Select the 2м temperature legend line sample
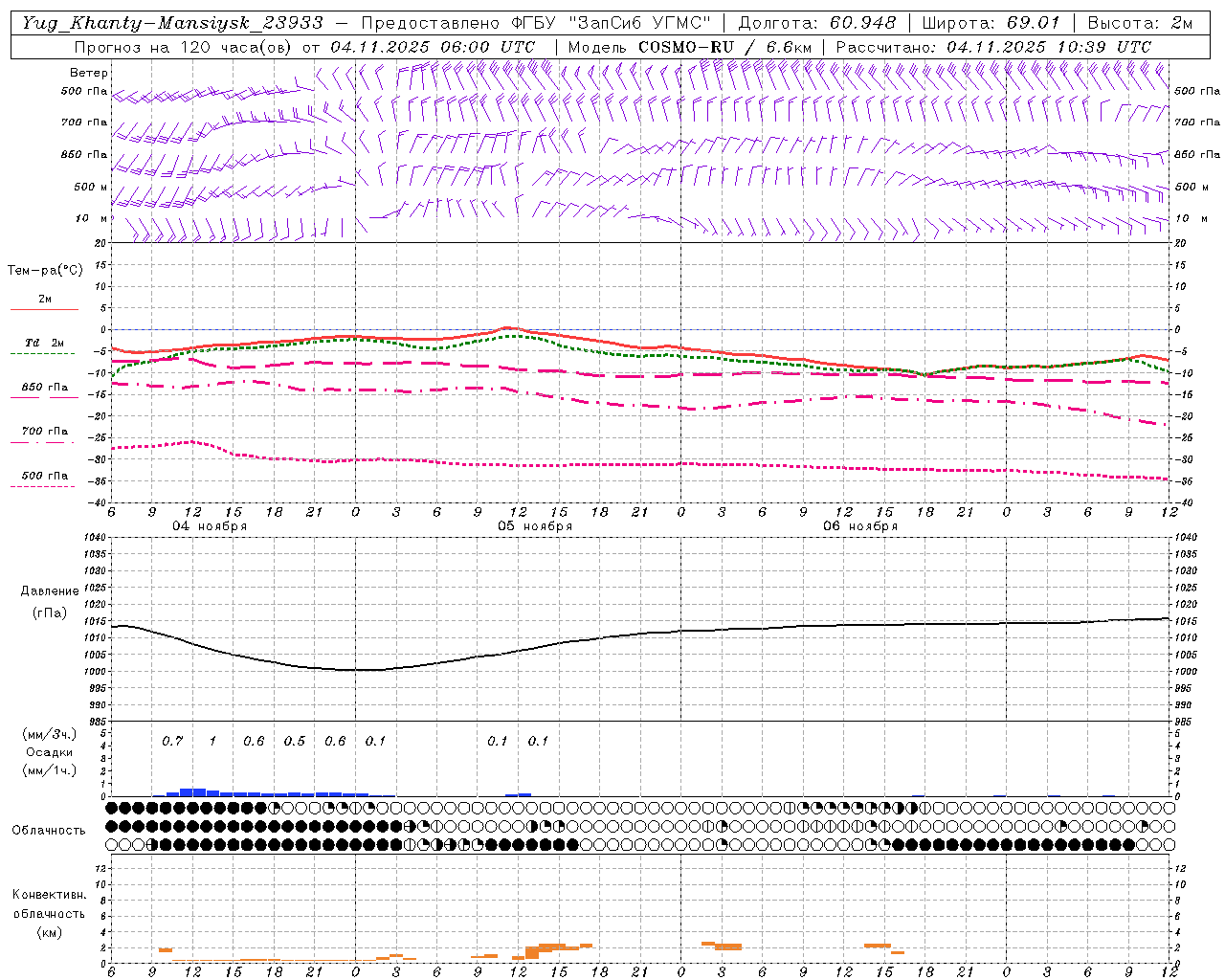The height and width of the screenshot is (980, 1225). (44, 309)
